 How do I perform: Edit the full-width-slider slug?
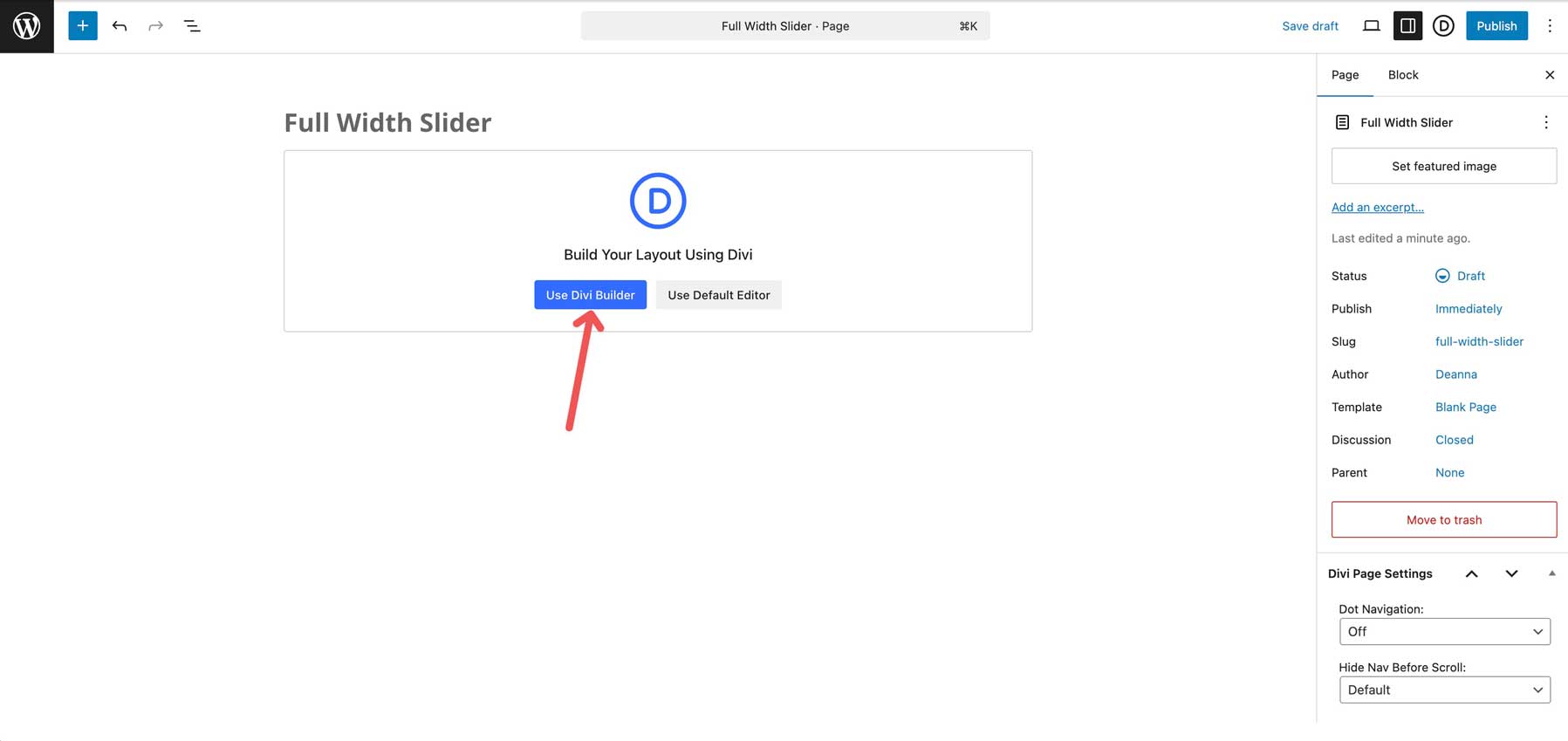pos(1479,341)
